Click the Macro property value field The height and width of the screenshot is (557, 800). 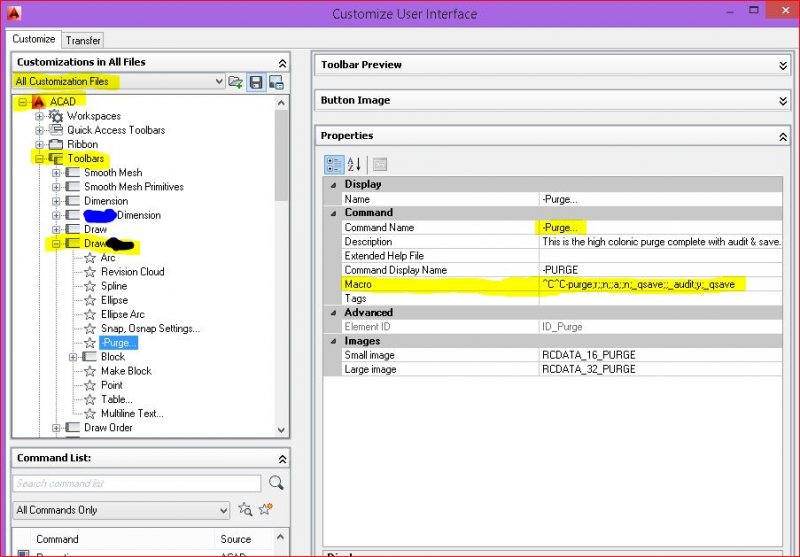point(660,285)
